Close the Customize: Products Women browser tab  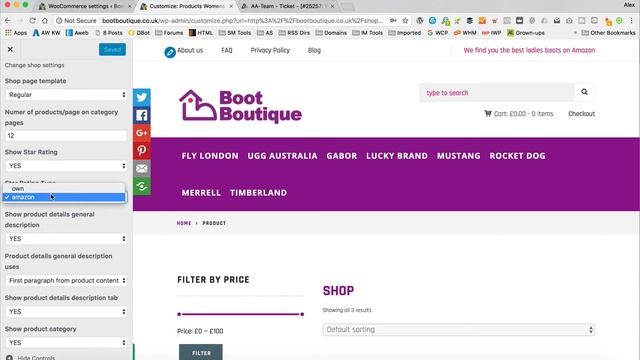tap(231, 6)
